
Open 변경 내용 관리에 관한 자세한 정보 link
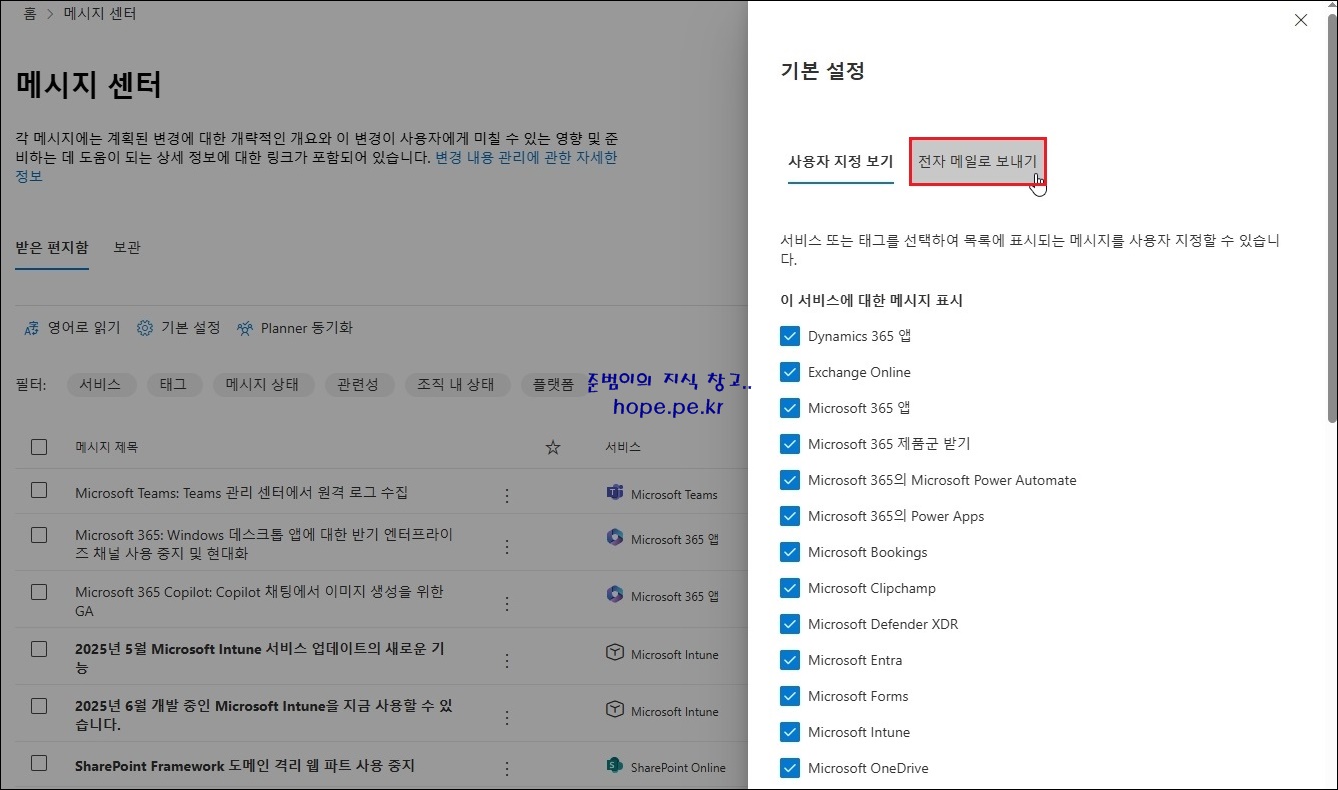pyautogui.click(x=526, y=158)
